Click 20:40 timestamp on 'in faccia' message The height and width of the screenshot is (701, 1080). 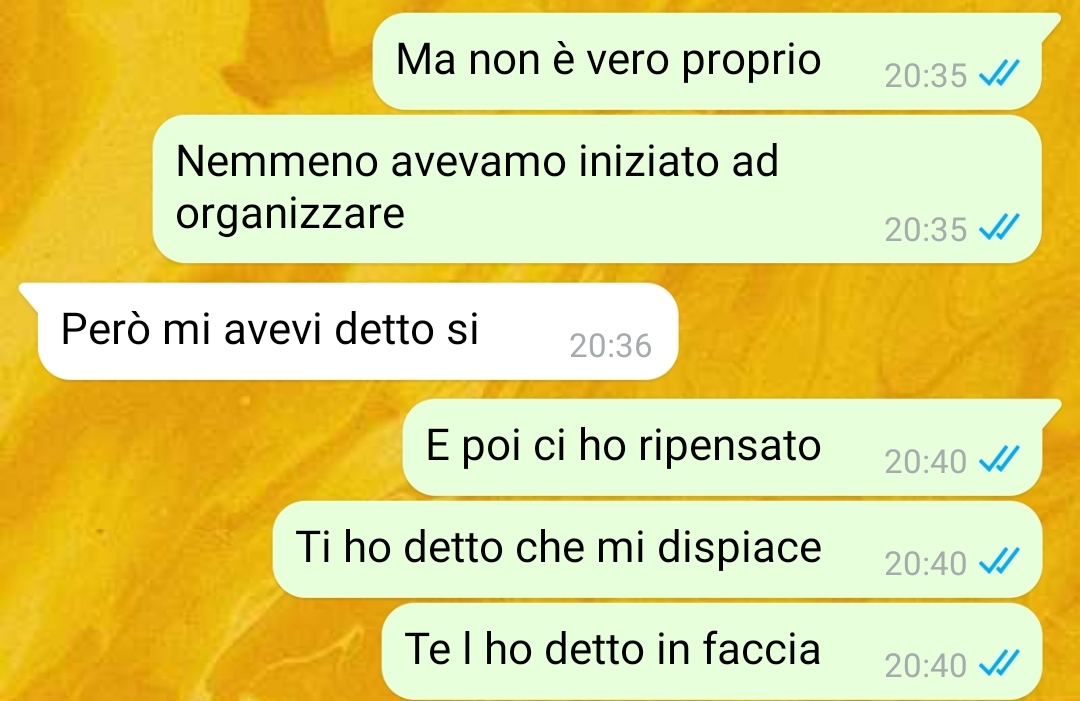click(x=926, y=665)
